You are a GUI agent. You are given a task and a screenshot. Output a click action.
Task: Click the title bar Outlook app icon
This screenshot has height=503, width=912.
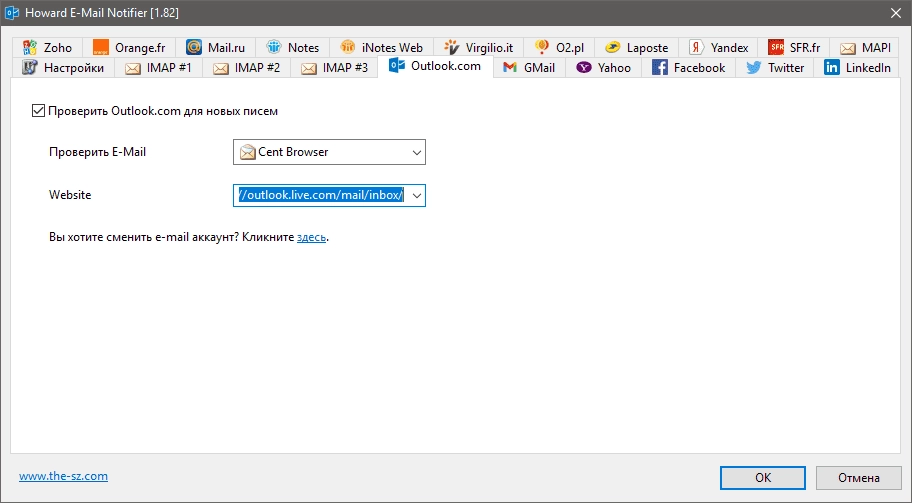(x=12, y=12)
